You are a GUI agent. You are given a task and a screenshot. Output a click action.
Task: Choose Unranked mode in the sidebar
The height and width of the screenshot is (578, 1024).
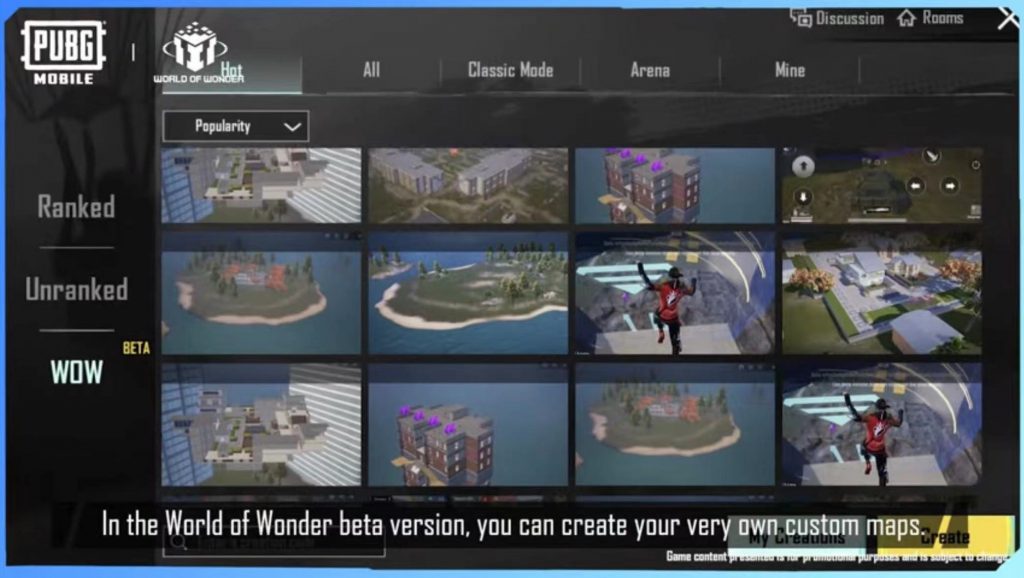[76, 289]
